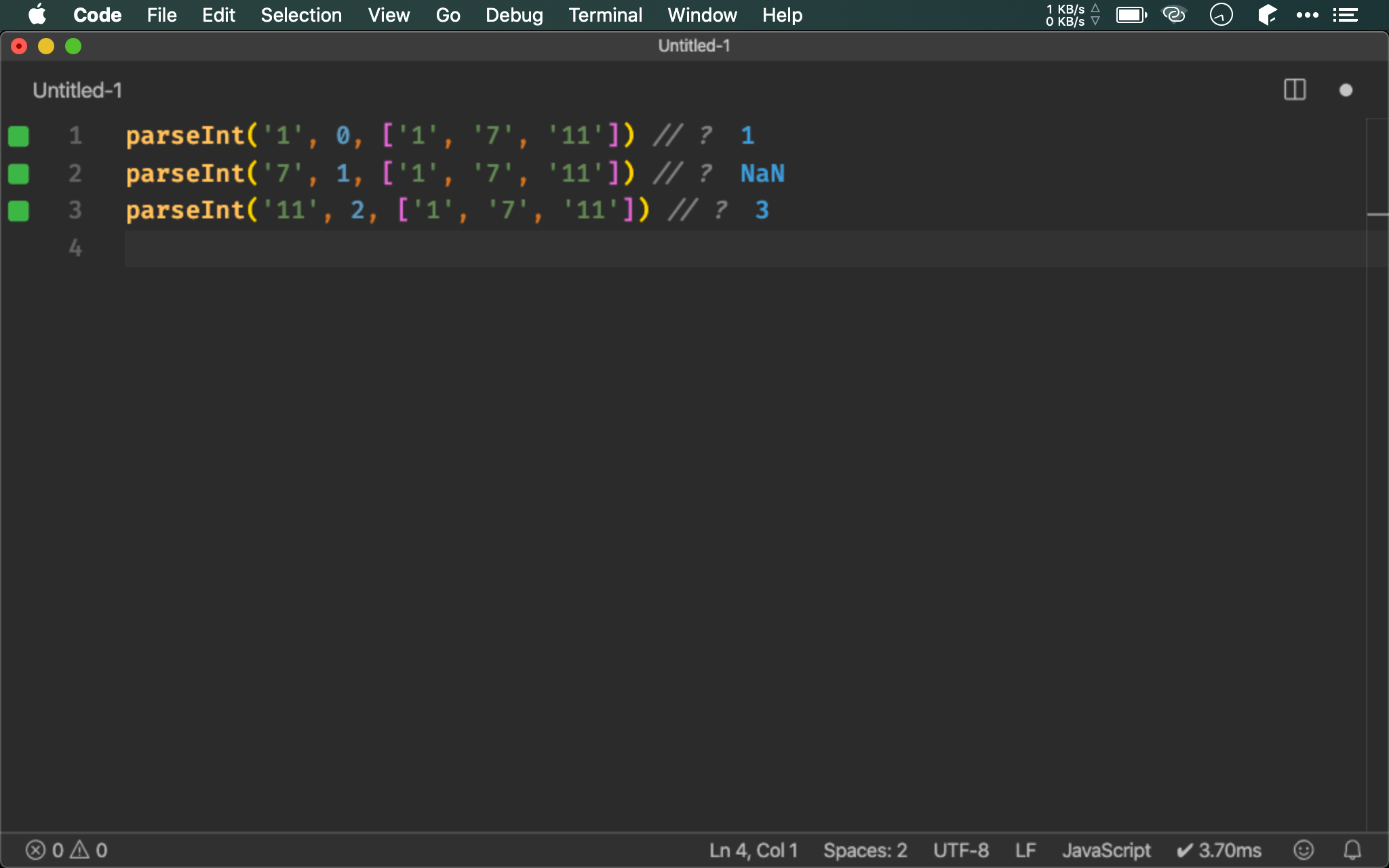Open the UTF-8 encoding selector
This screenshot has width=1389, height=868.
[960, 850]
